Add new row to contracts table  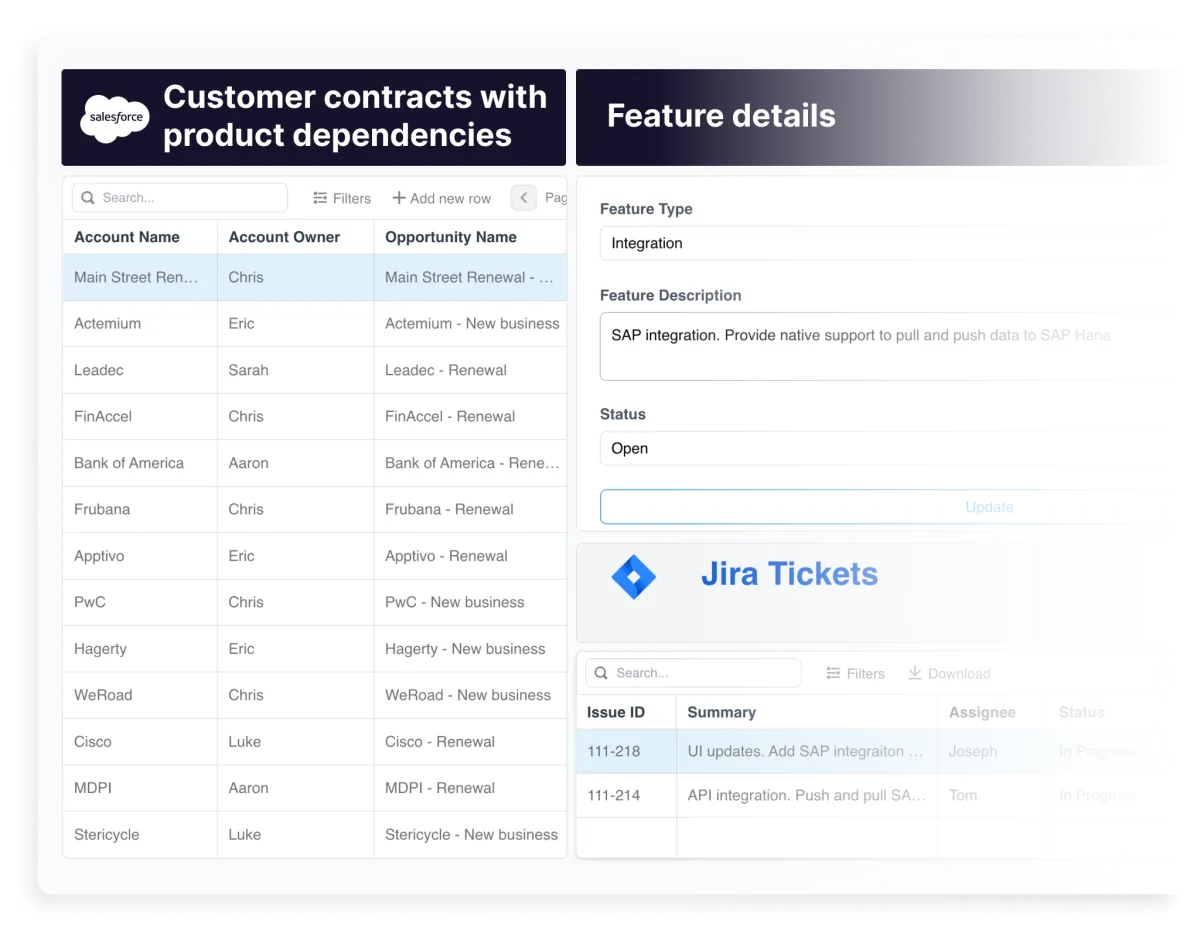coord(442,198)
